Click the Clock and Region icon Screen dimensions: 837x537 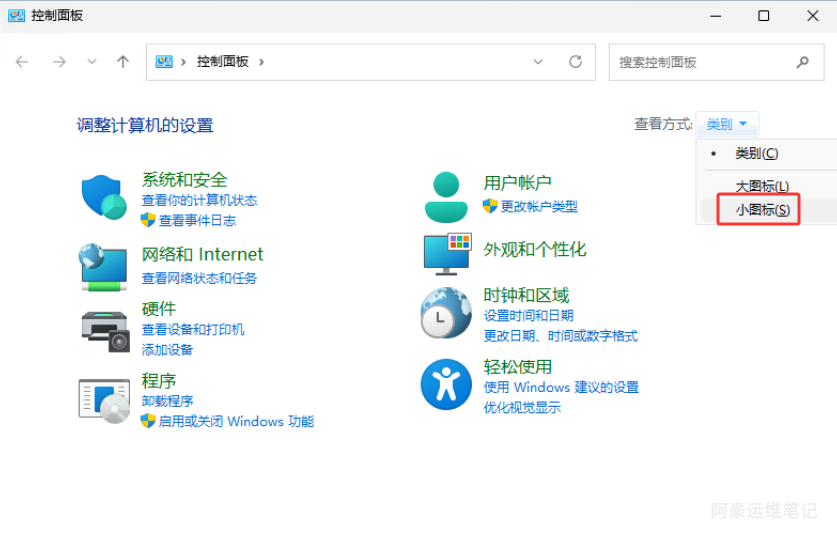446,313
